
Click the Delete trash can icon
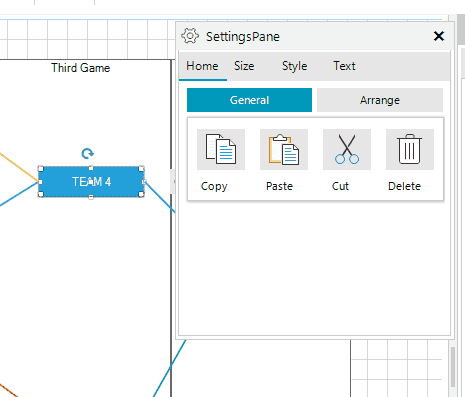coord(410,149)
